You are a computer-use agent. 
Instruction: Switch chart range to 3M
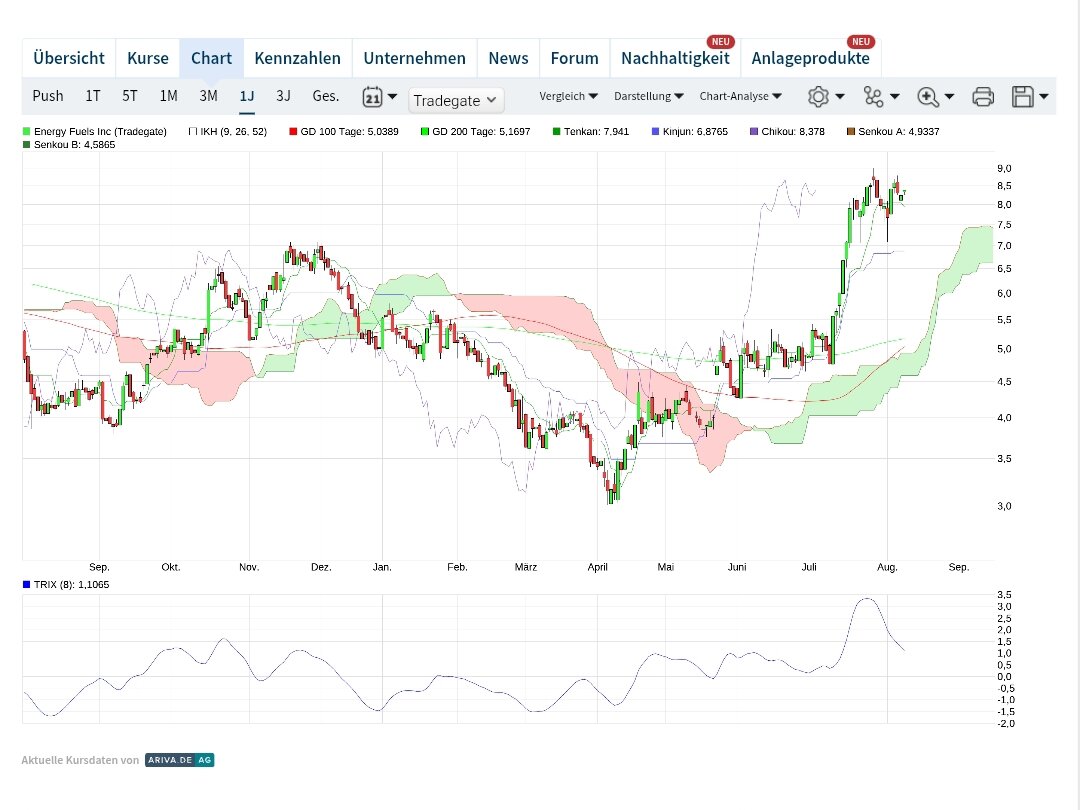pyautogui.click(x=208, y=96)
